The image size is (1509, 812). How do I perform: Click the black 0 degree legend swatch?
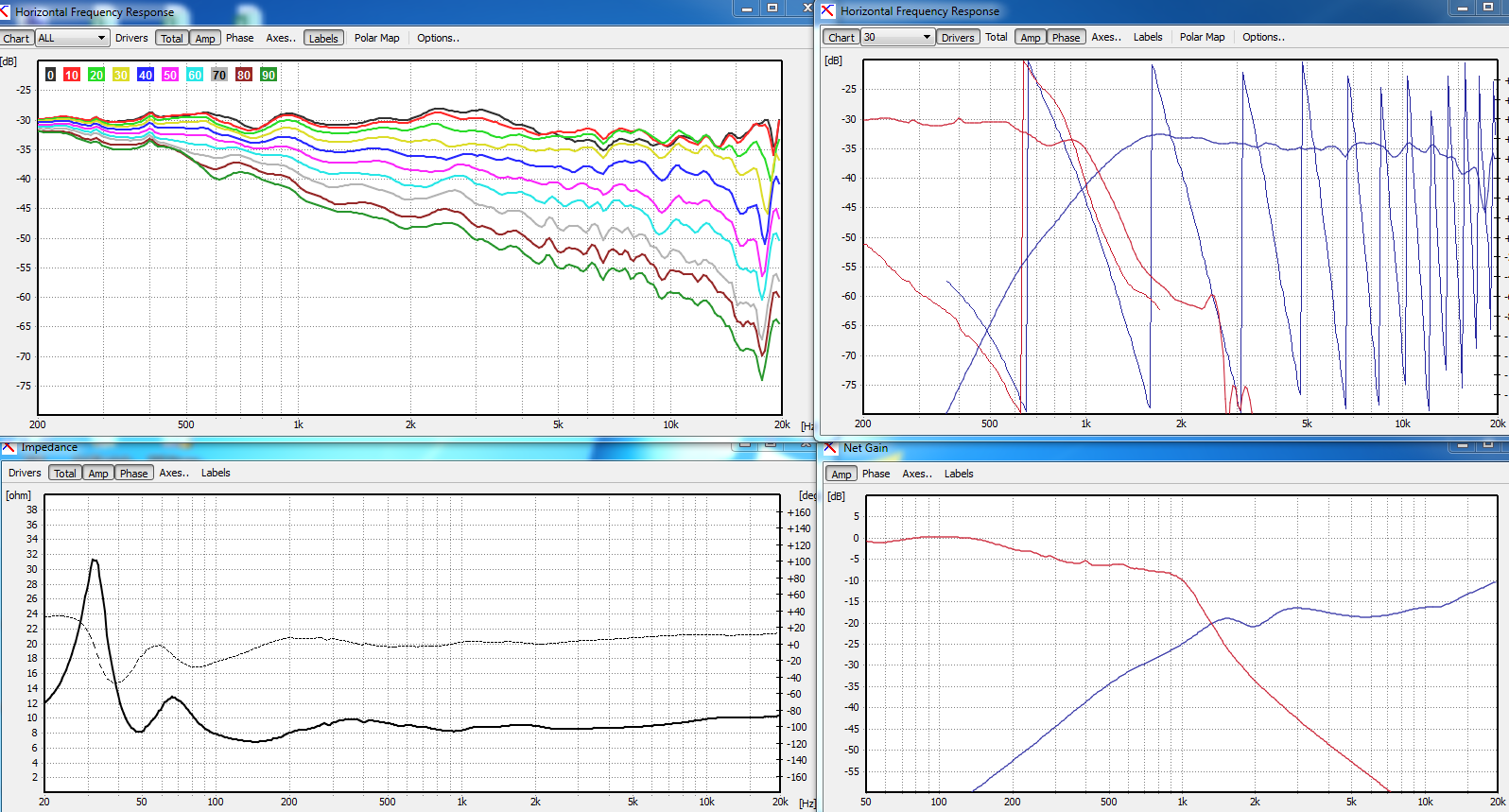[x=51, y=75]
